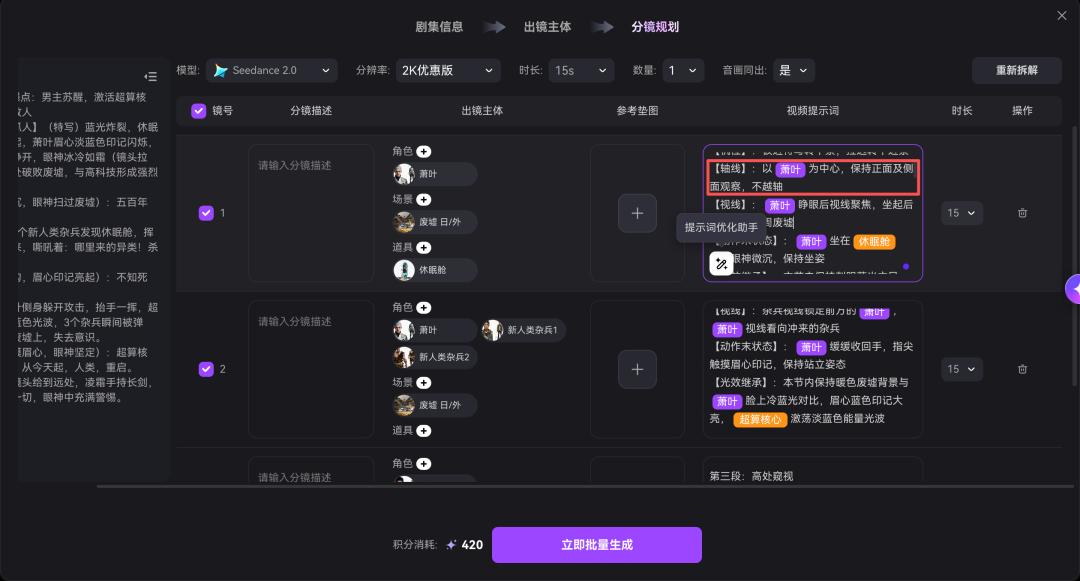Click shot 1 分镜描述 input field
Screen dimensions: 1080x581
tap(311, 213)
